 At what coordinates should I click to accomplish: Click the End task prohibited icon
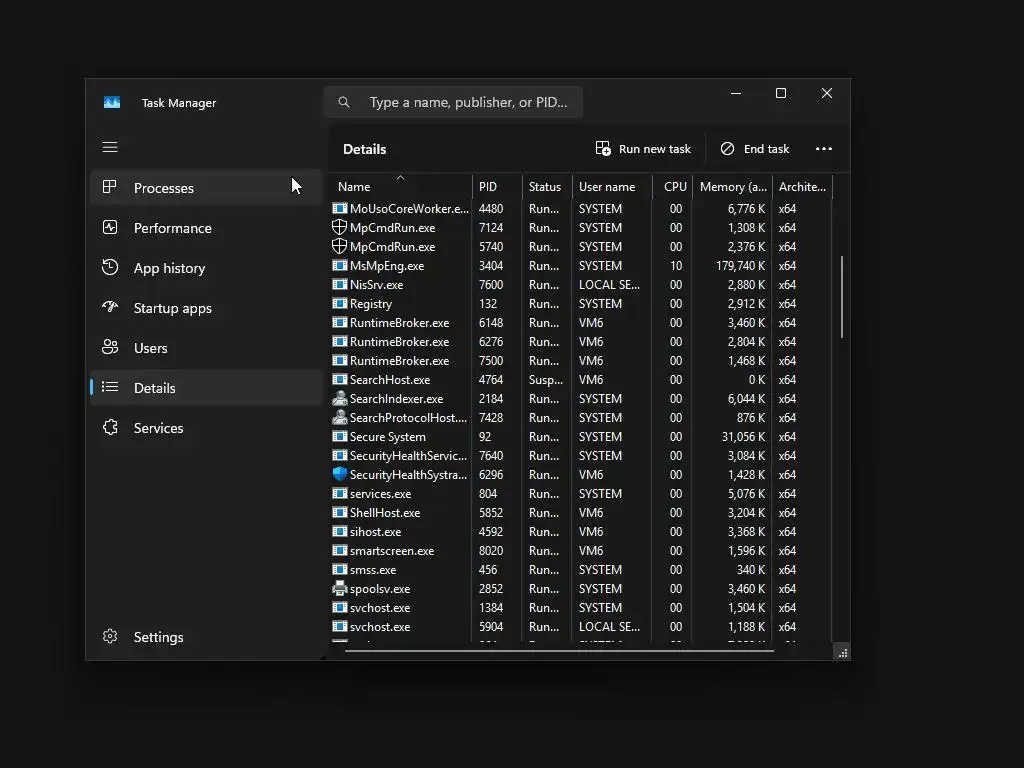(727, 149)
